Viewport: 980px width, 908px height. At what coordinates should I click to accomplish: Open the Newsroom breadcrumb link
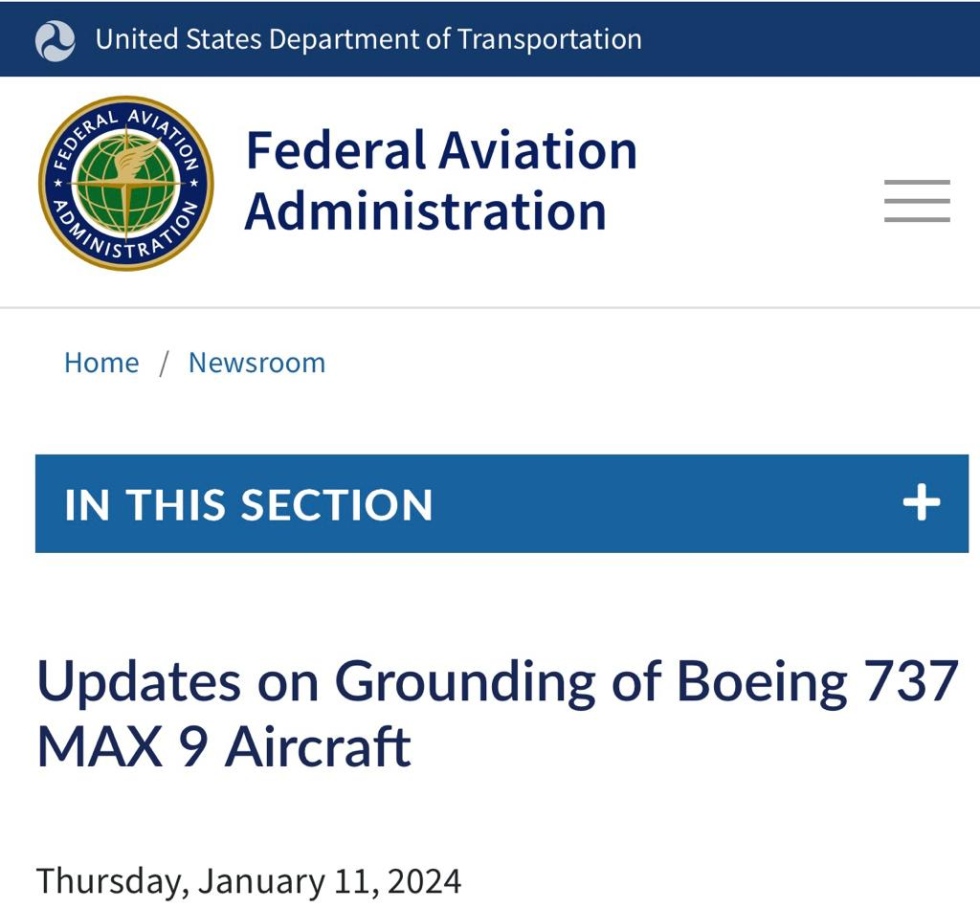click(x=257, y=362)
